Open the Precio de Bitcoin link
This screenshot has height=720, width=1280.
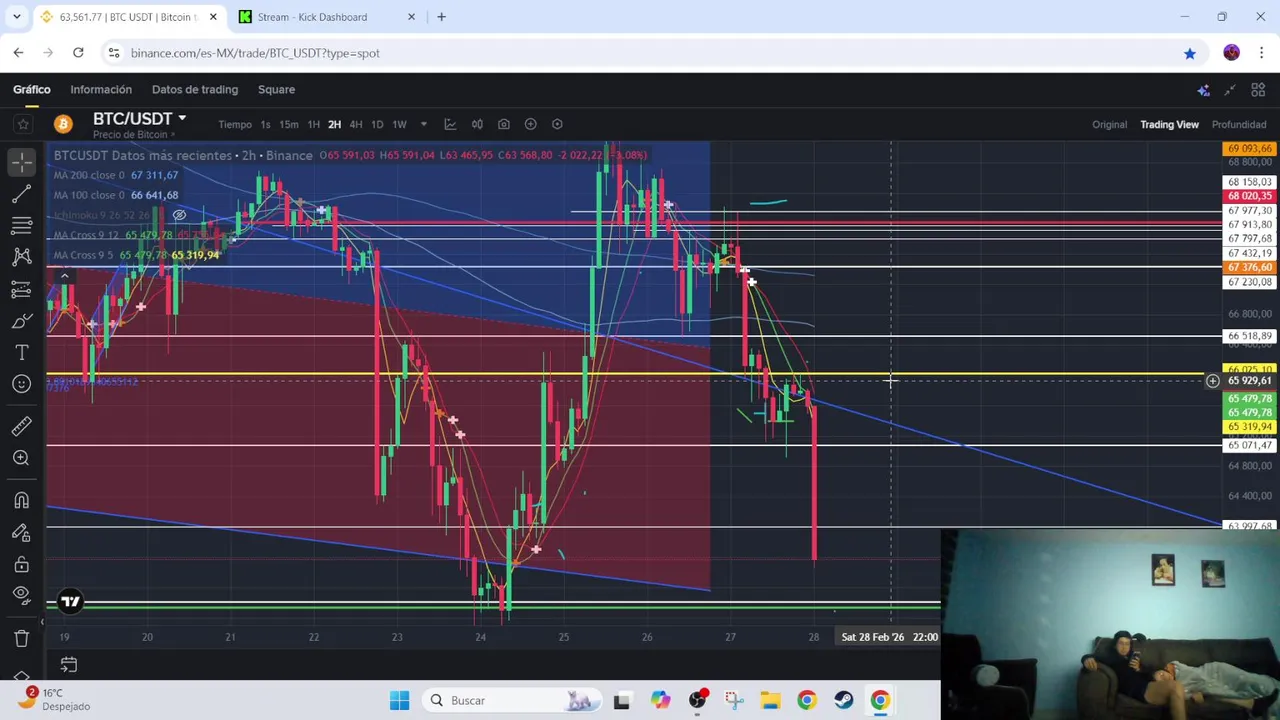[134, 134]
